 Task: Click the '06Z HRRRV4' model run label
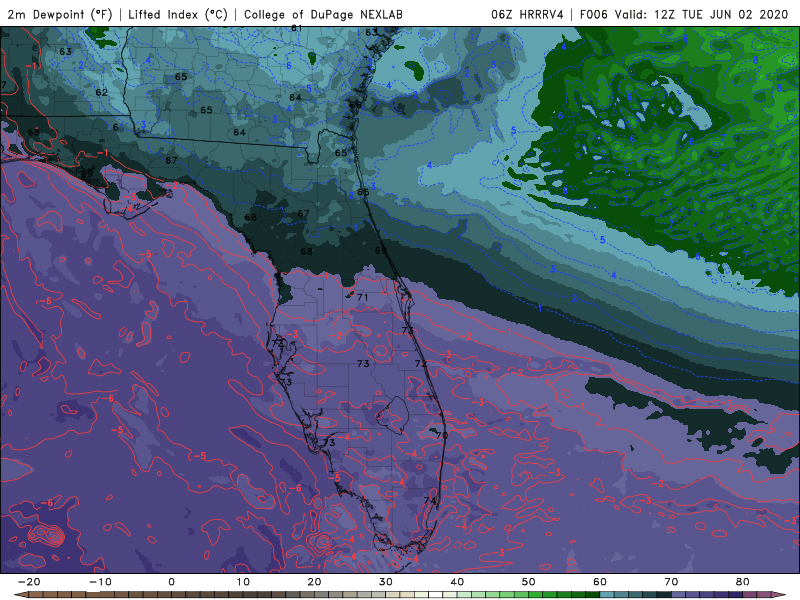point(527,14)
